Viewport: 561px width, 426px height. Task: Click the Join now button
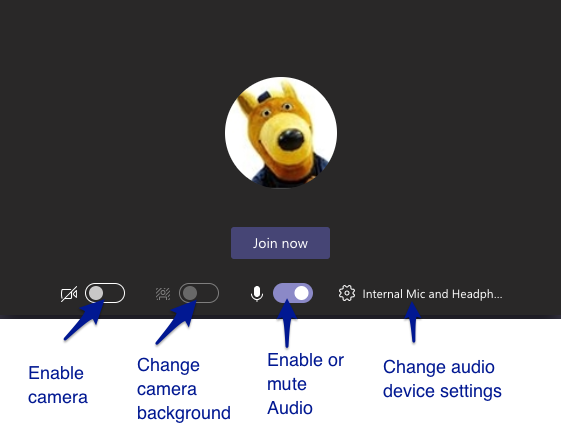[280, 243]
